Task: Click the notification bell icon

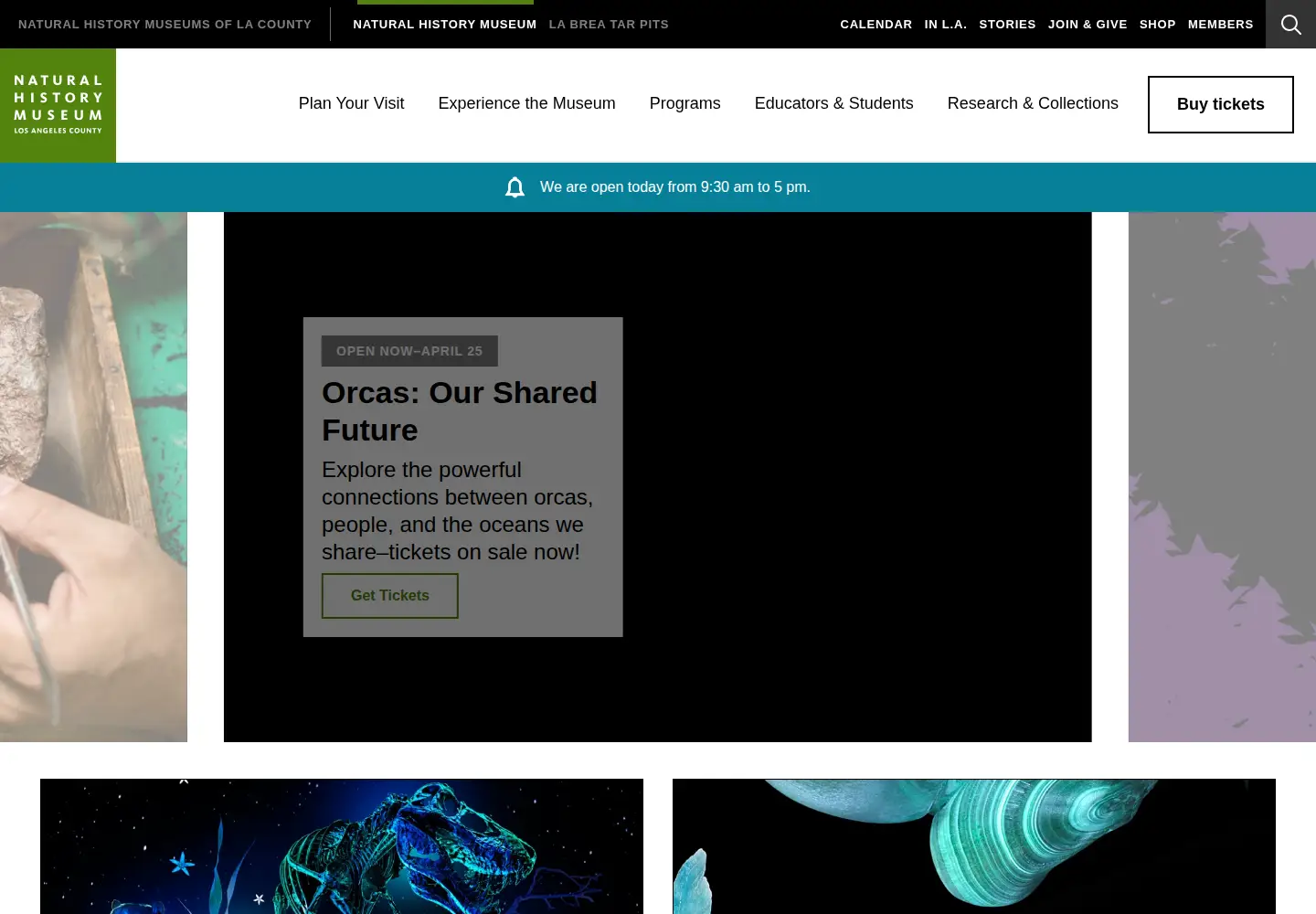Action: (x=515, y=187)
